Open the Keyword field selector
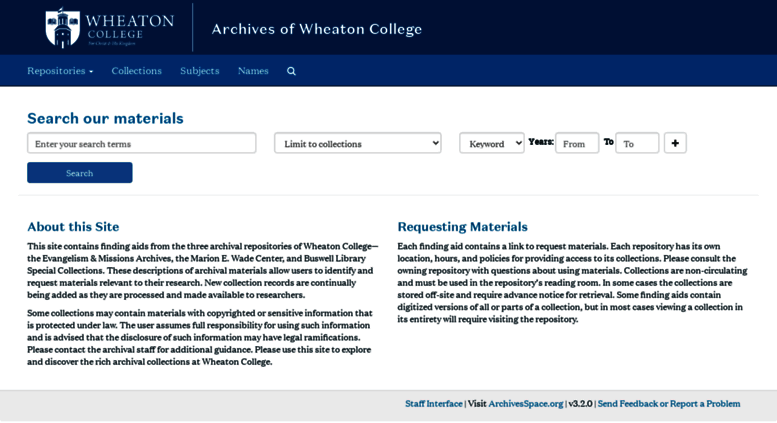777x423 pixels. [x=492, y=143]
